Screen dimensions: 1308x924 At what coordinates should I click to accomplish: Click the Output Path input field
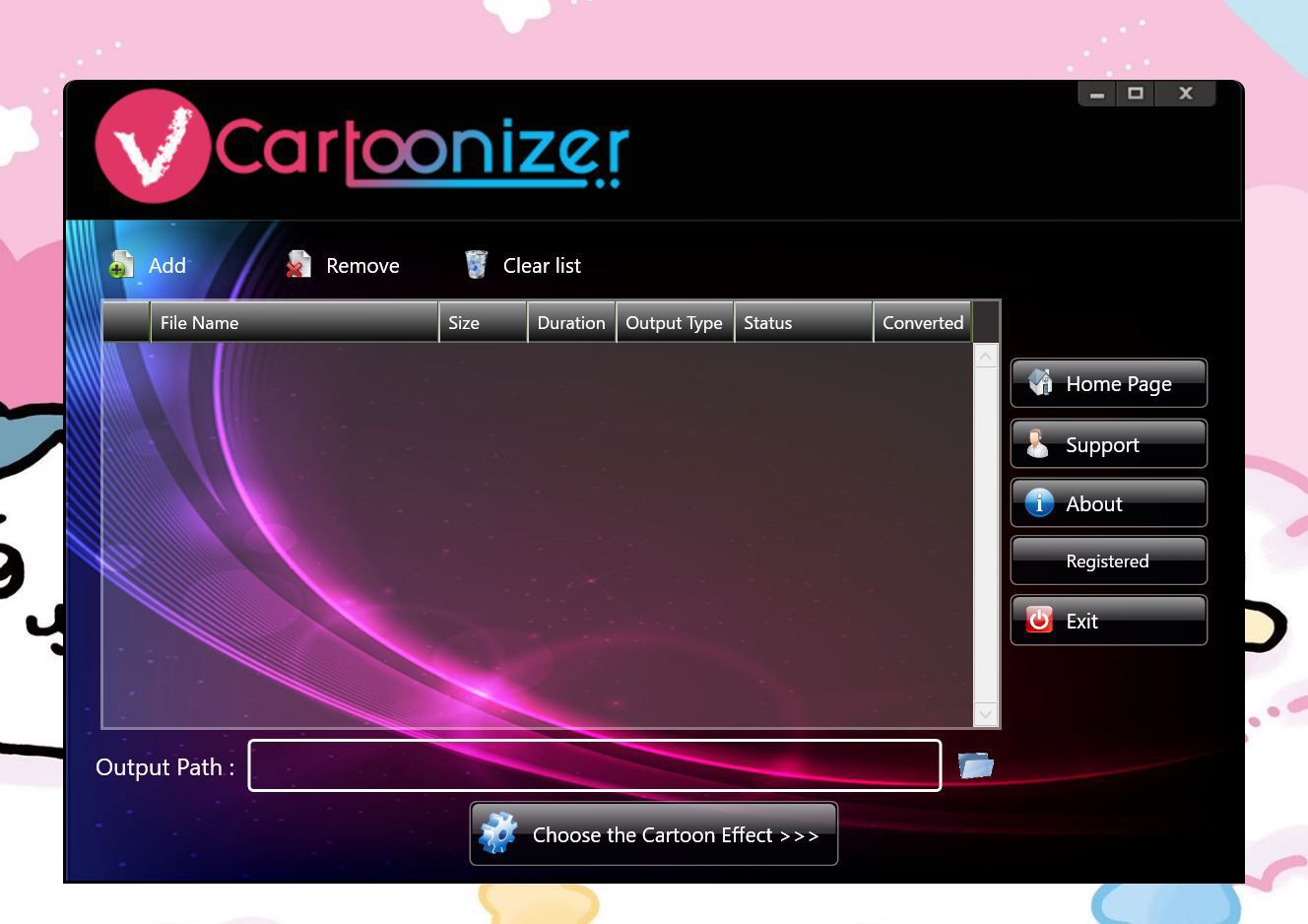tap(595, 765)
